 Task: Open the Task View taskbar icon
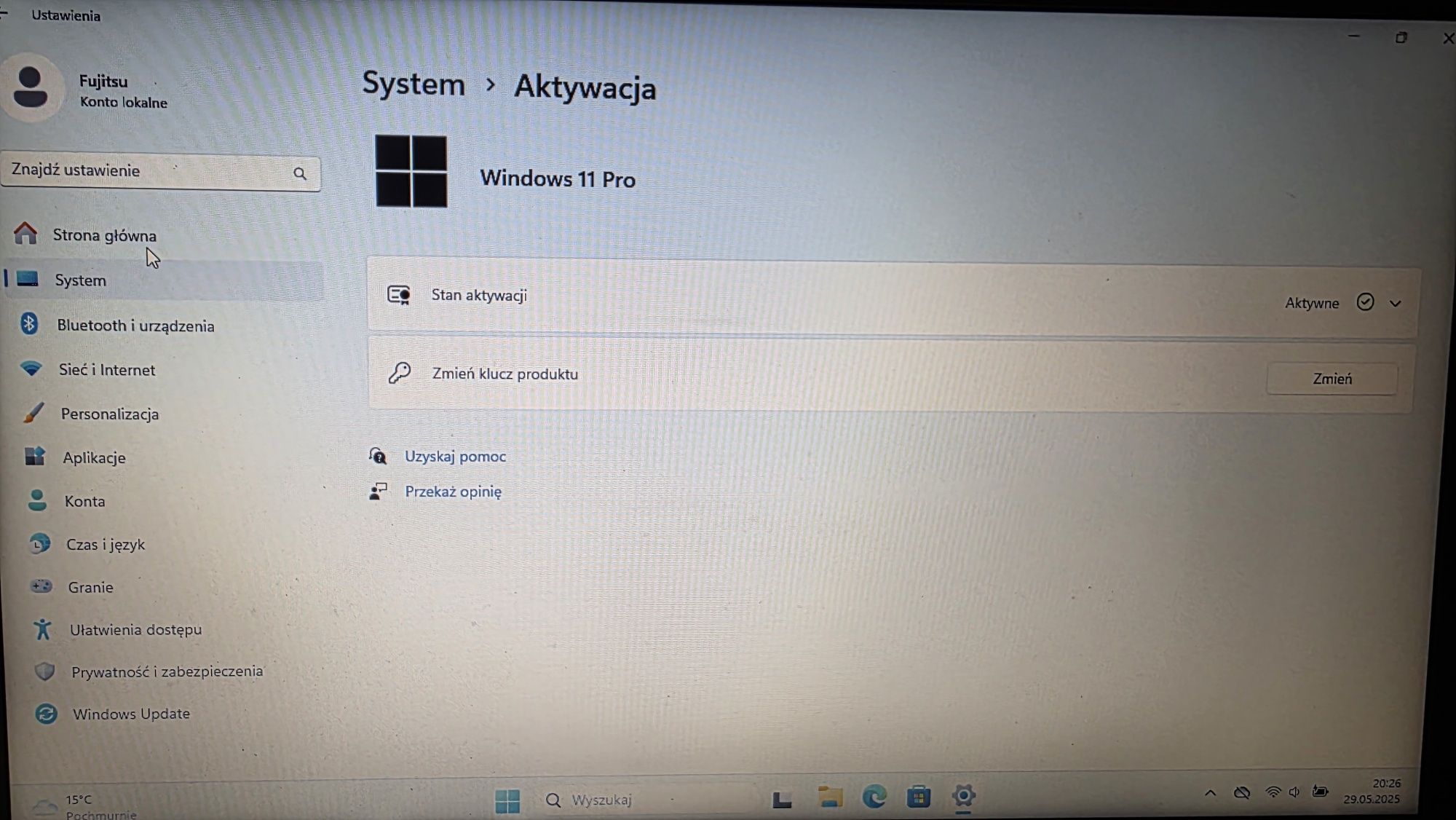tap(782, 800)
